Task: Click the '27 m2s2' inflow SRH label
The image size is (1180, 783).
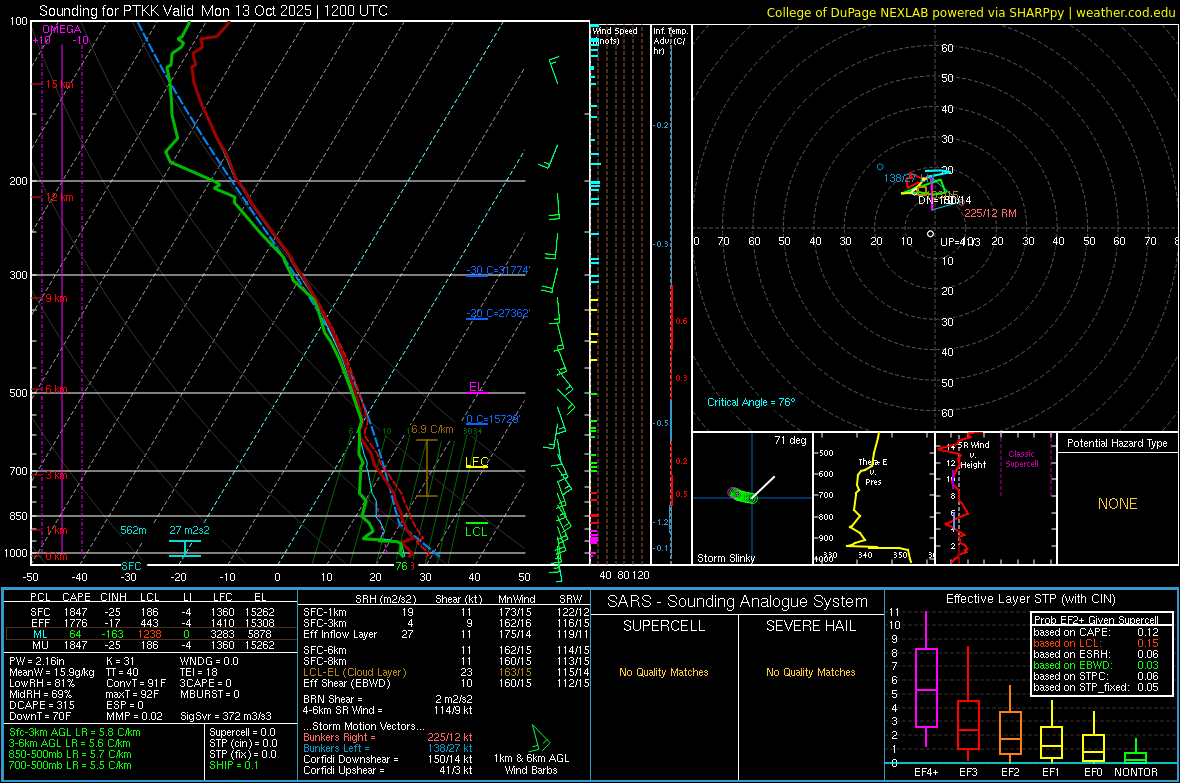Action: (189, 530)
